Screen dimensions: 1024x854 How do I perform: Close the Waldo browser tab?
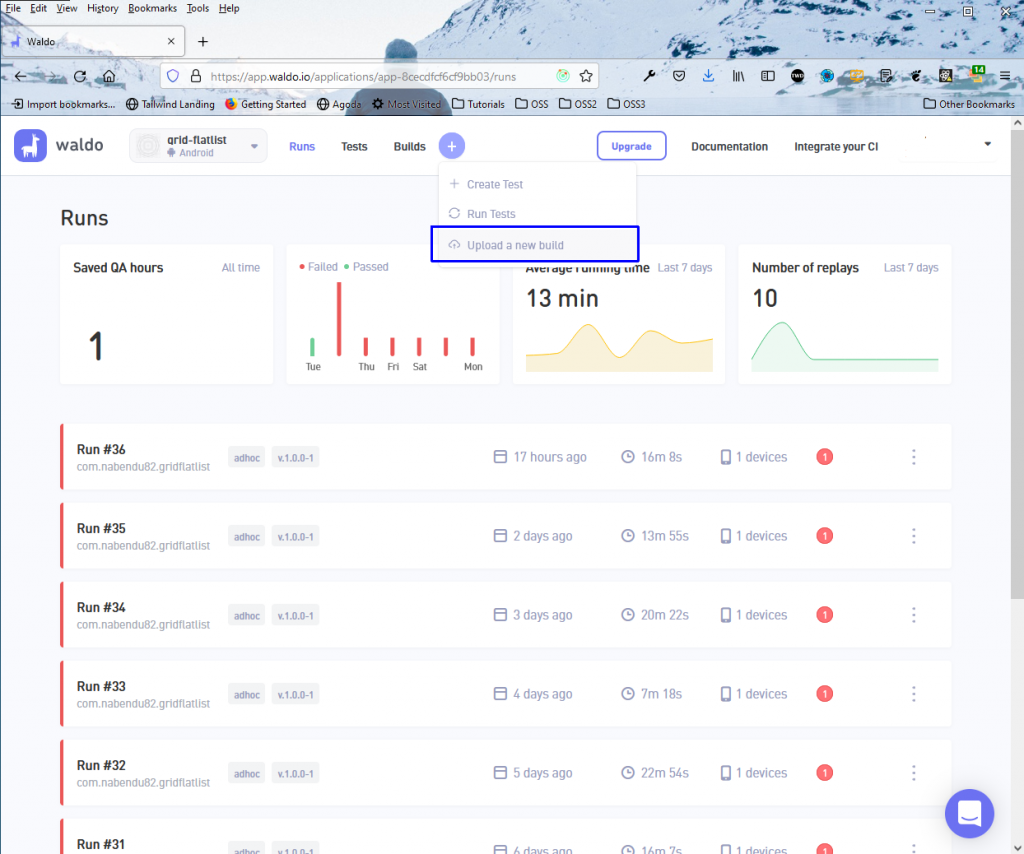coord(171,41)
